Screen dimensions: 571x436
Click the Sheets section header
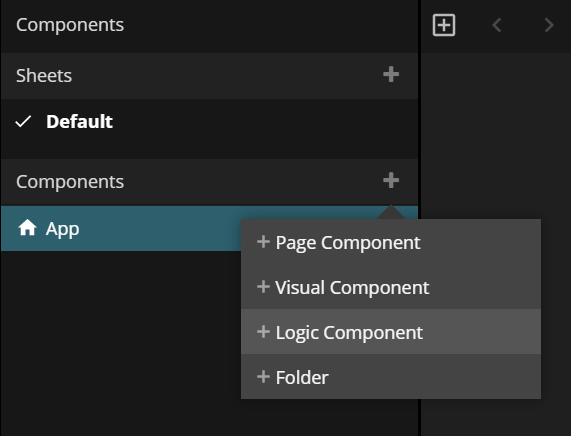[44, 75]
